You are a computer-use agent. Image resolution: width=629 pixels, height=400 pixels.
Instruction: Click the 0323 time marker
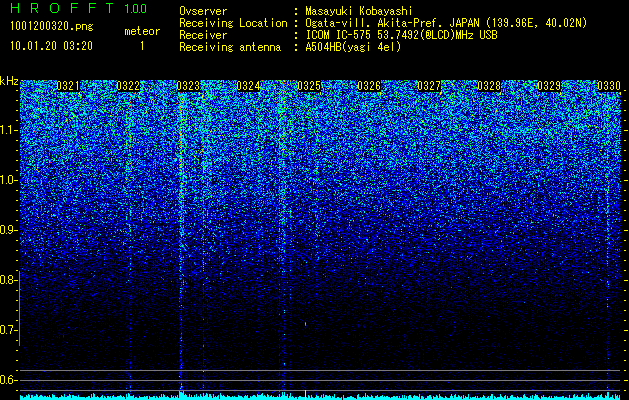click(x=188, y=86)
